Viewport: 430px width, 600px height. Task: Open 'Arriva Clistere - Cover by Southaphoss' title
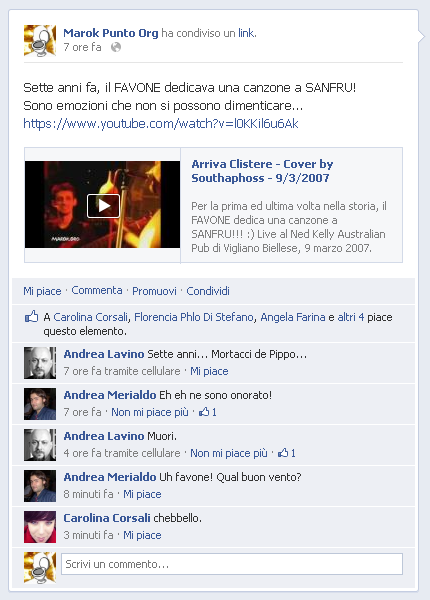[262, 171]
